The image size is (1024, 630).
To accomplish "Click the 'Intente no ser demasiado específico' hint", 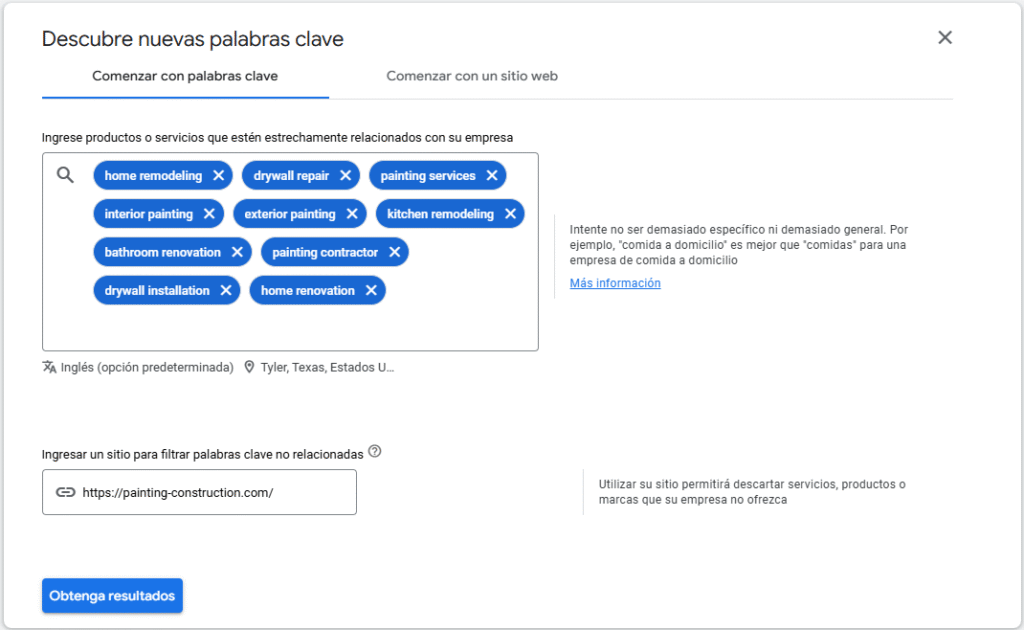I will click(x=739, y=245).
